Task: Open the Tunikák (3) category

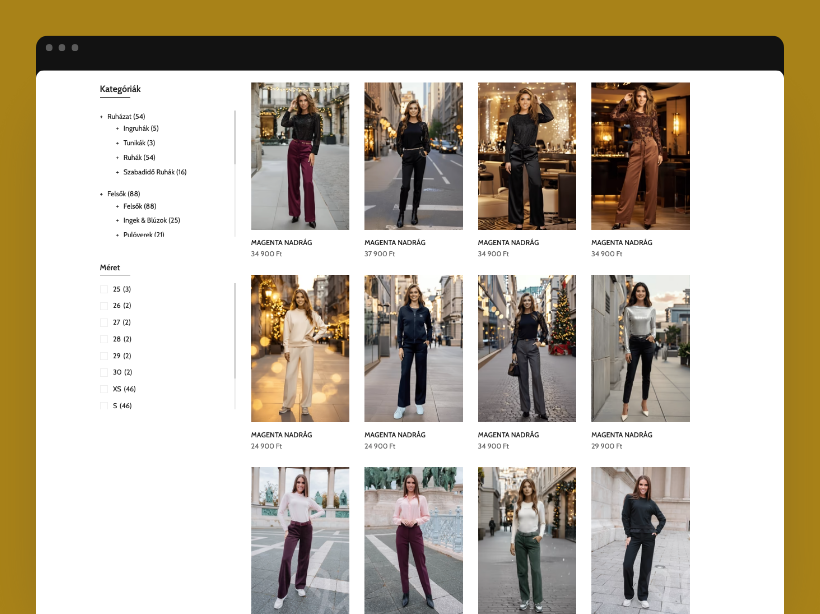Action: tap(139, 143)
